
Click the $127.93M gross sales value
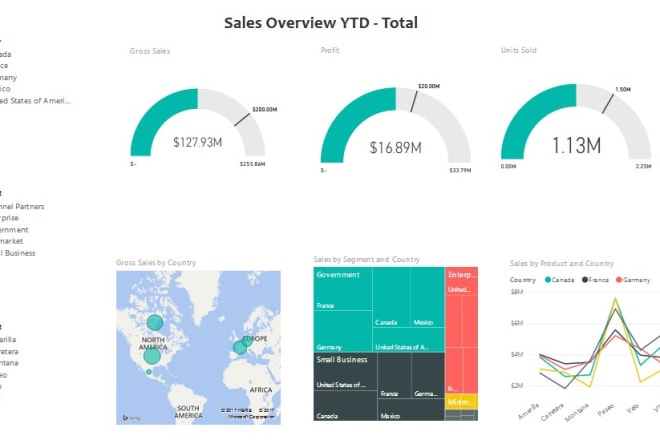tap(197, 142)
